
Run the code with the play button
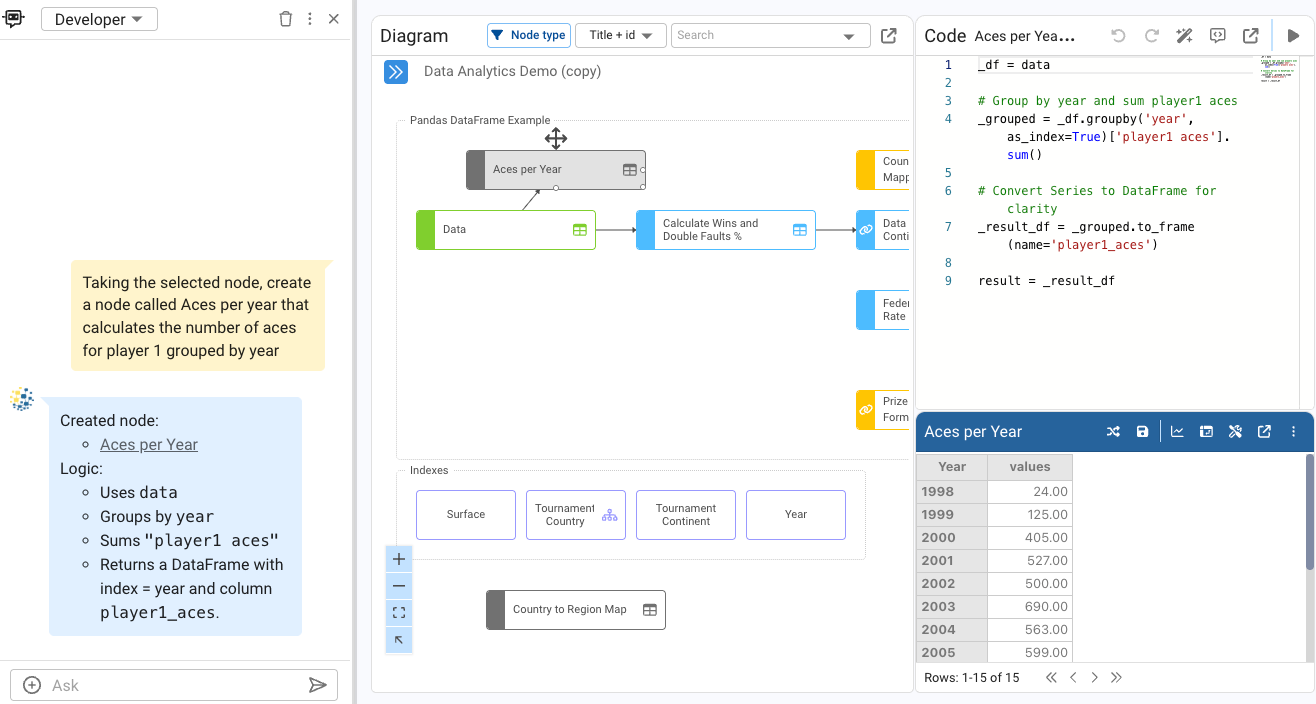(x=1293, y=36)
